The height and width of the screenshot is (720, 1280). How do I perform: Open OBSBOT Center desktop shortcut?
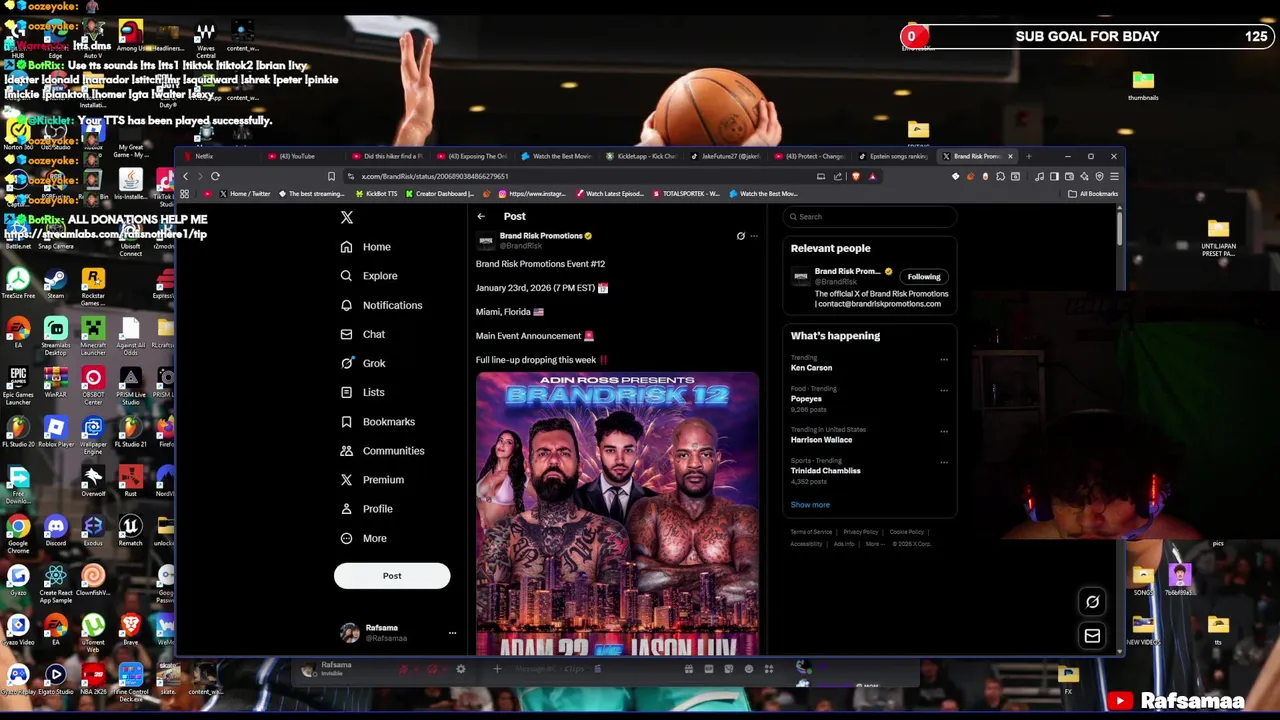(x=93, y=384)
